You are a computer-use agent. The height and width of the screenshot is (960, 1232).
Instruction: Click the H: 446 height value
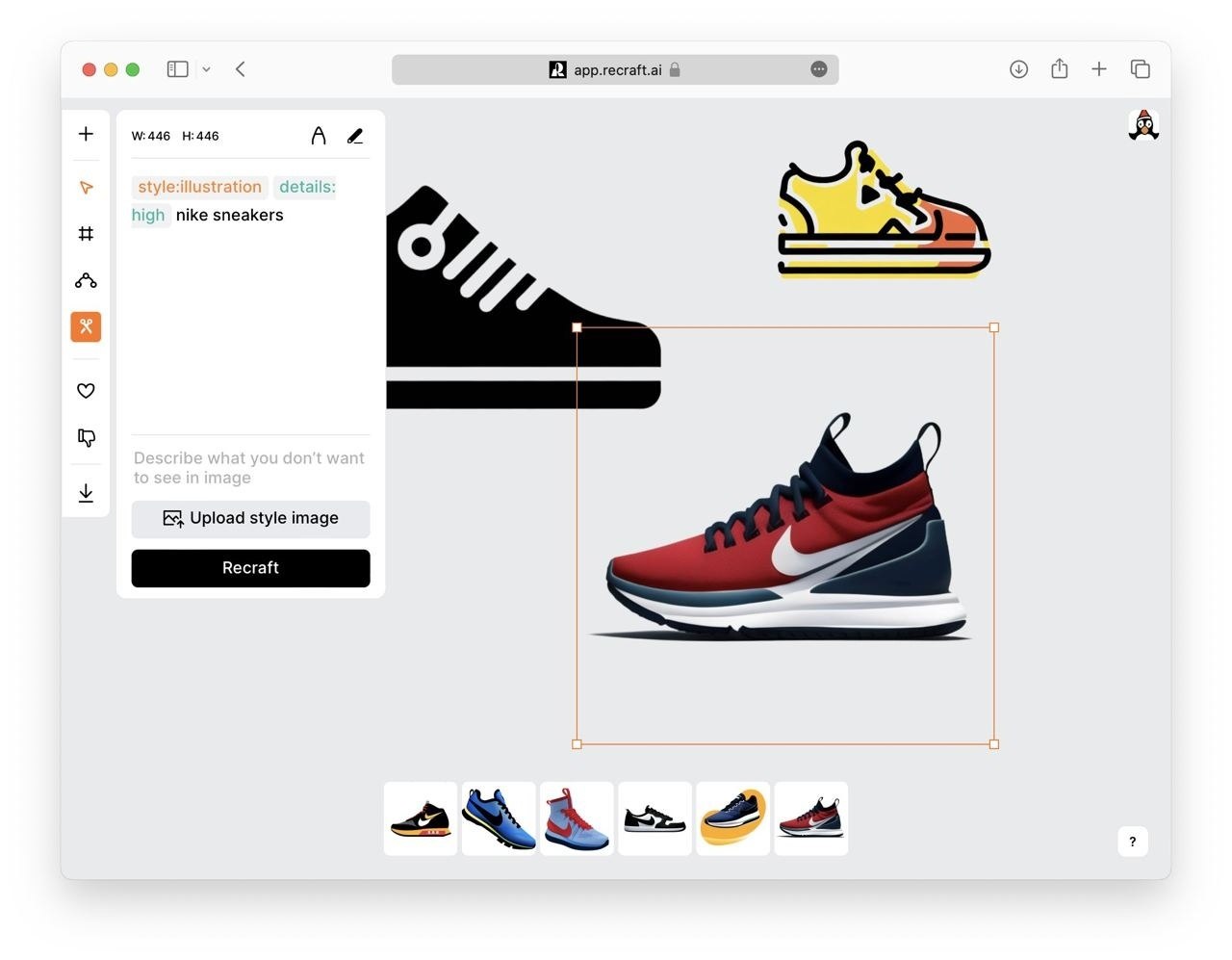200,136
